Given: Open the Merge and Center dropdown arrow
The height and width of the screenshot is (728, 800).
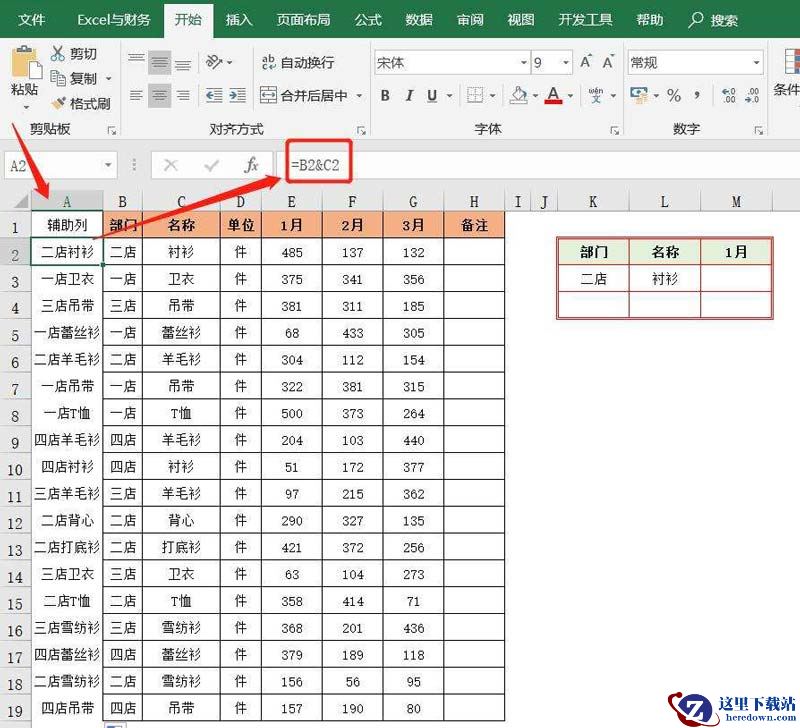Looking at the screenshot, I should 359,95.
